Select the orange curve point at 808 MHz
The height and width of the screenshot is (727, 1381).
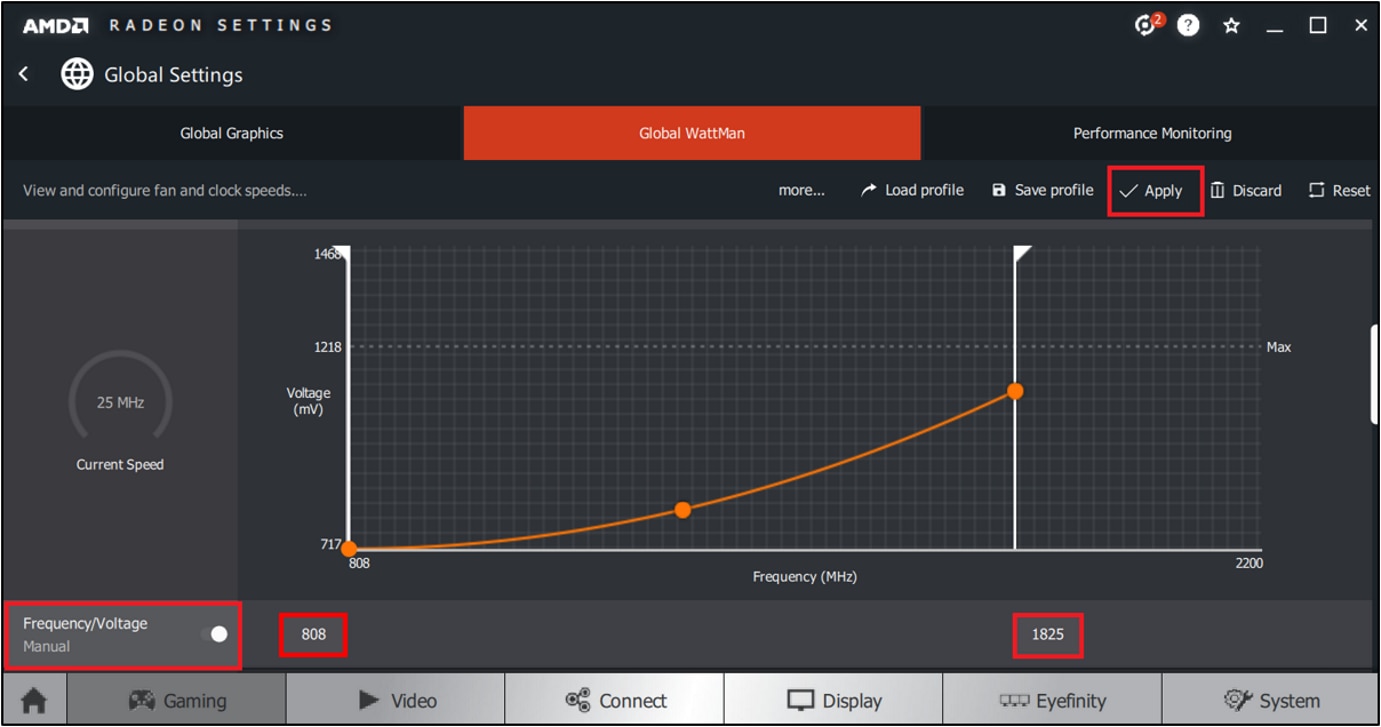pyautogui.click(x=348, y=548)
